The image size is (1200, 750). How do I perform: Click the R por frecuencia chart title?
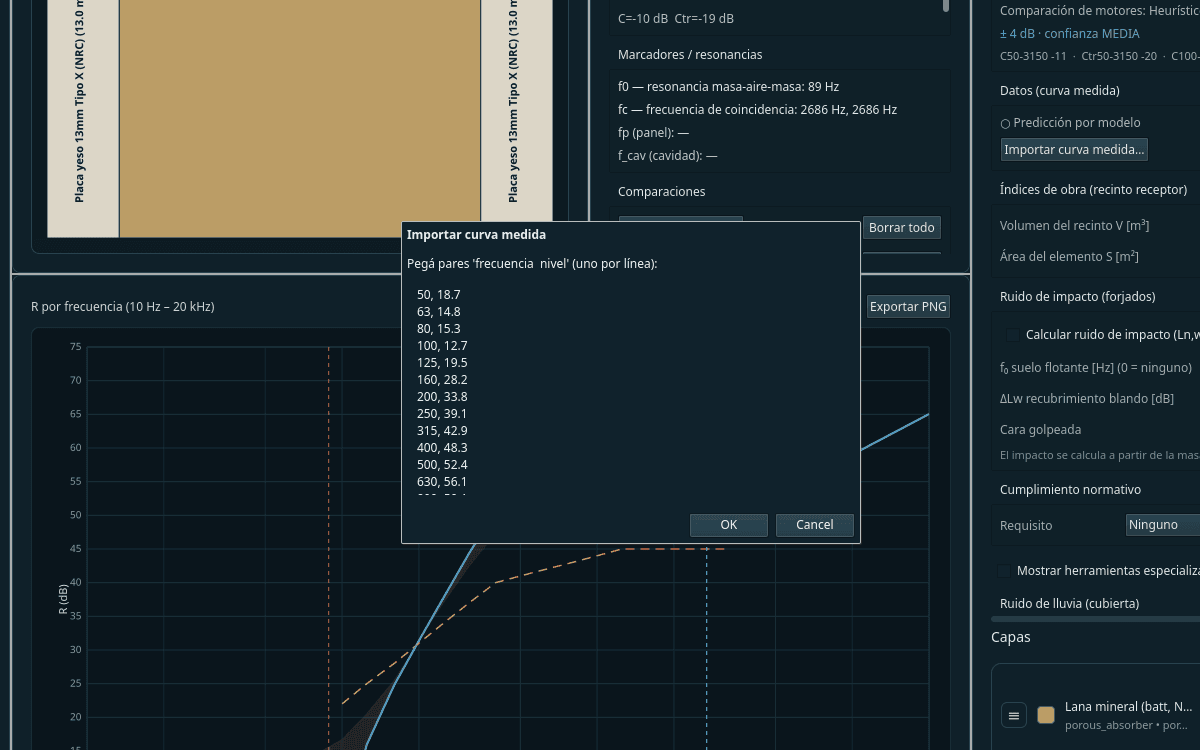[123, 307]
